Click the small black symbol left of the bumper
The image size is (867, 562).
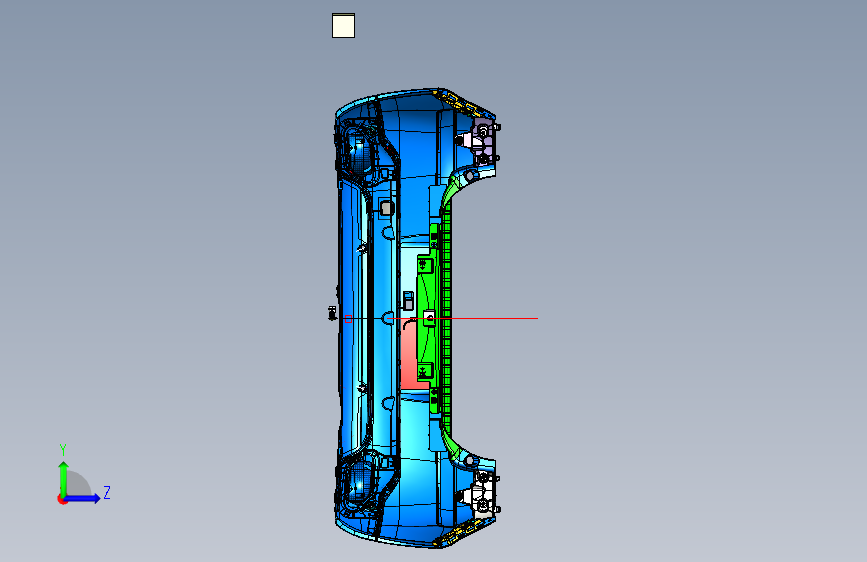pyautogui.click(x=332, y=313)
